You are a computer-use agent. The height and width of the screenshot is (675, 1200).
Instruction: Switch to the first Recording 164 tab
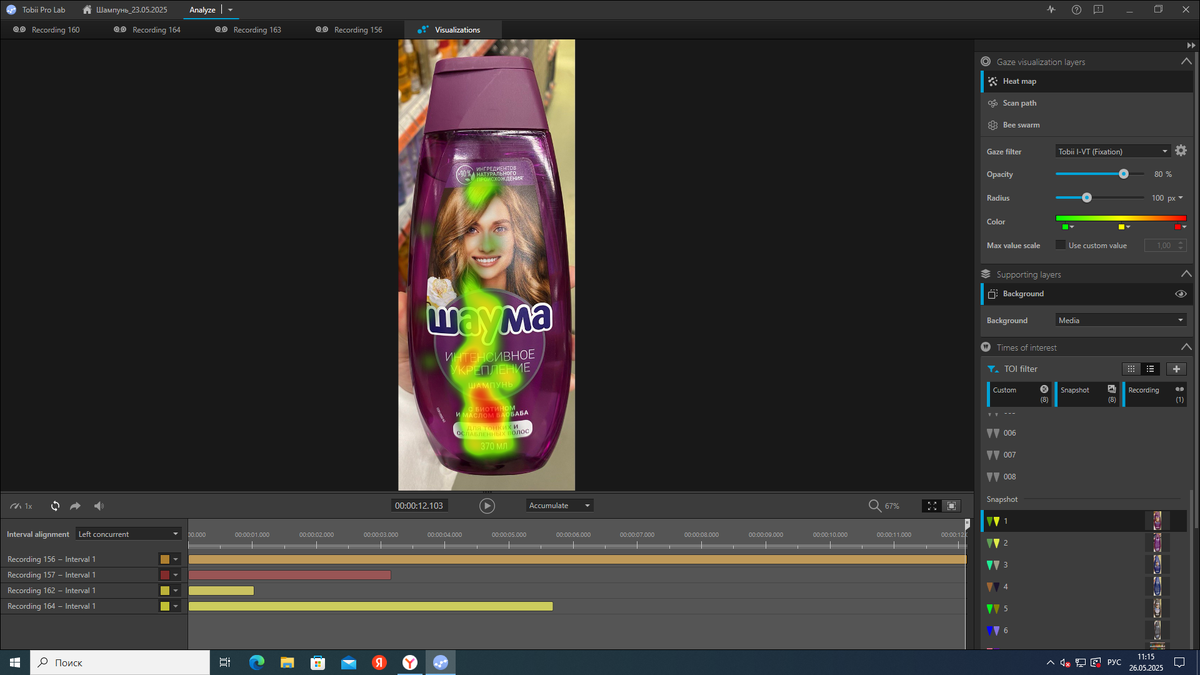click(147, 30)
